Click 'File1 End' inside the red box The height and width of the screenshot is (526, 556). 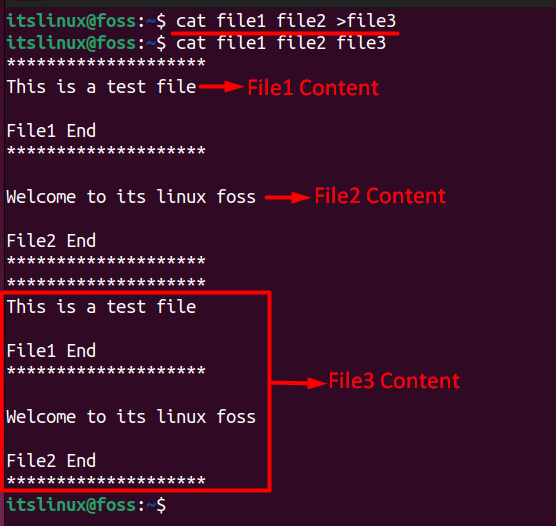[51, 351]
